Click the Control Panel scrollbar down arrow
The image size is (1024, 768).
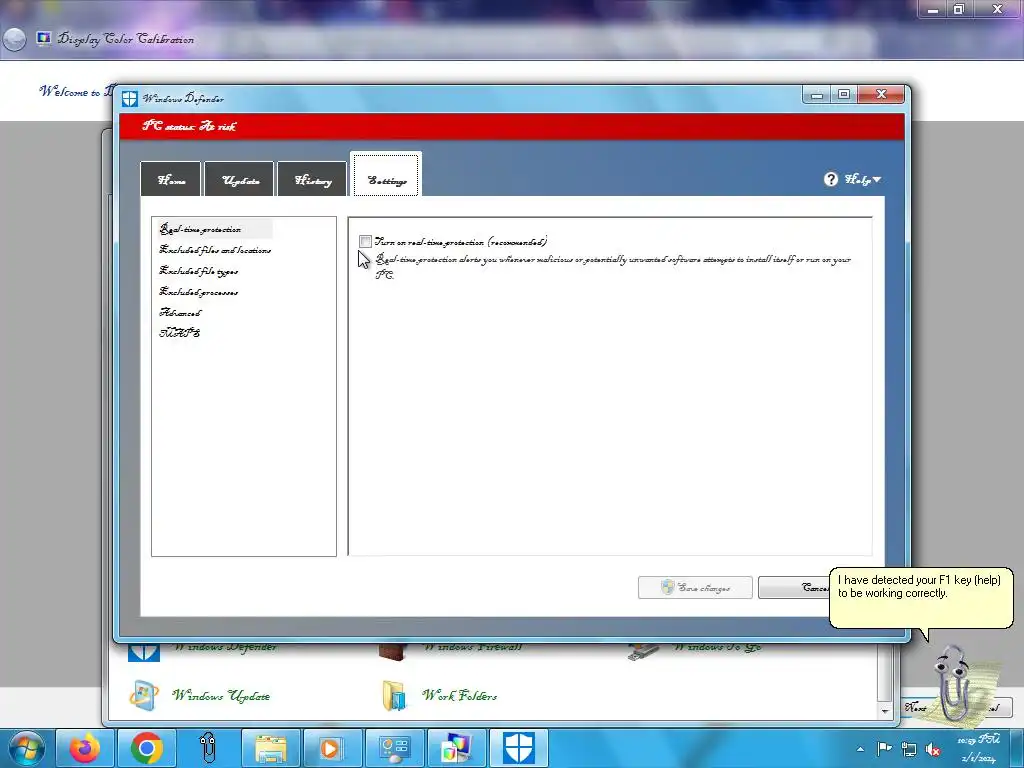tap(885, 711)
